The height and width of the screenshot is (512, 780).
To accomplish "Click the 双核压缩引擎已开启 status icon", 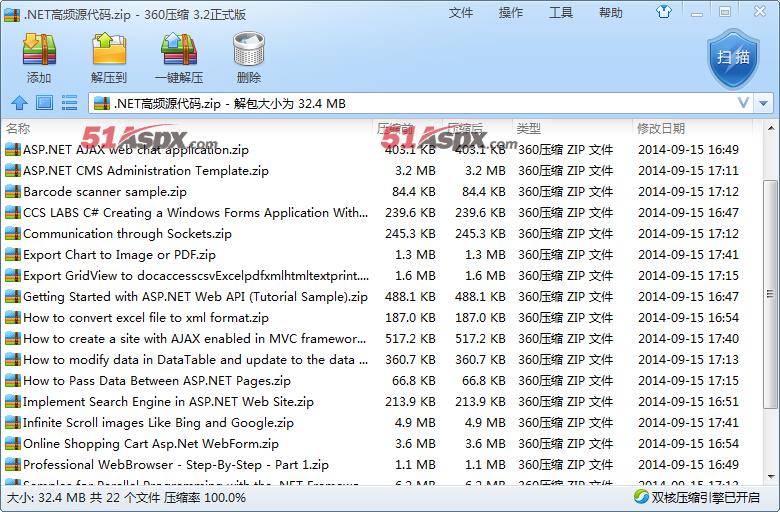I will pos(642,497).
